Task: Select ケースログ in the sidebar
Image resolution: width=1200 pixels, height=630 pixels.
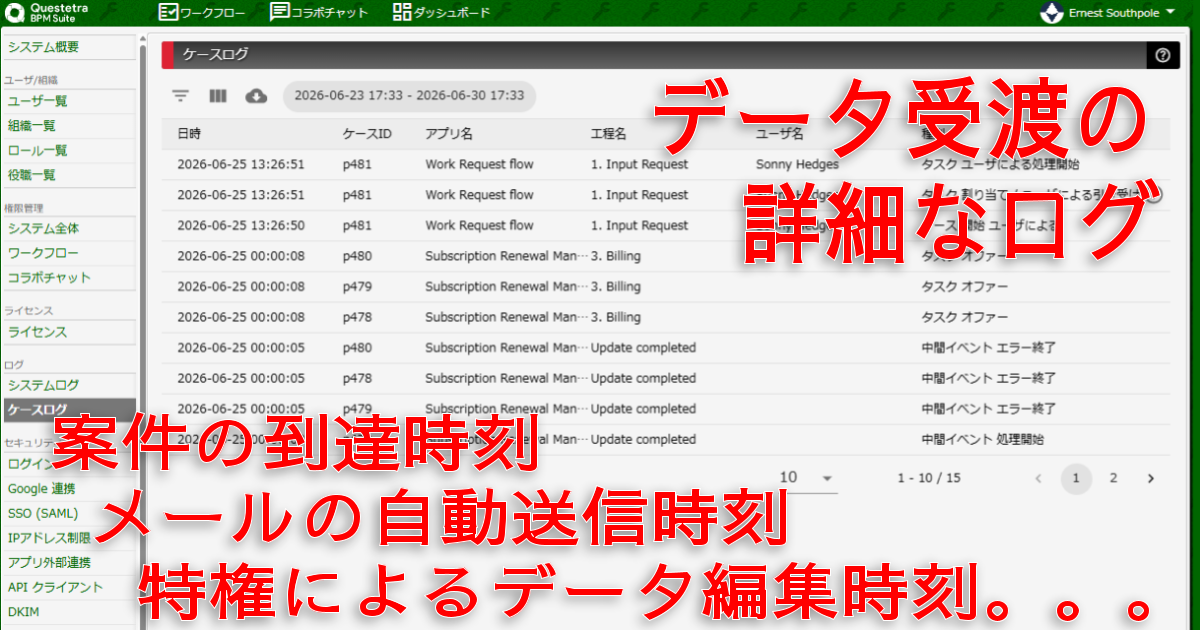Action: (68, 410)
